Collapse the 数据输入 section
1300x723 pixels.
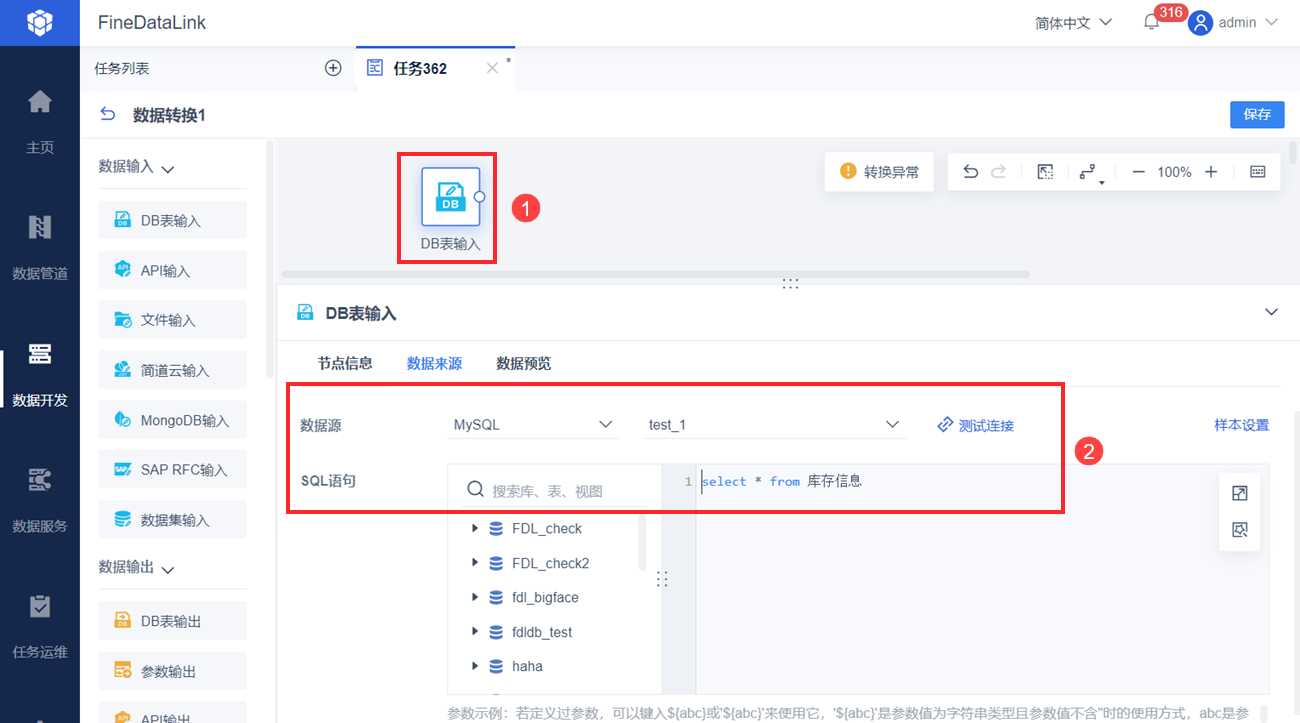pyautogui.click(x=167, y=168)
